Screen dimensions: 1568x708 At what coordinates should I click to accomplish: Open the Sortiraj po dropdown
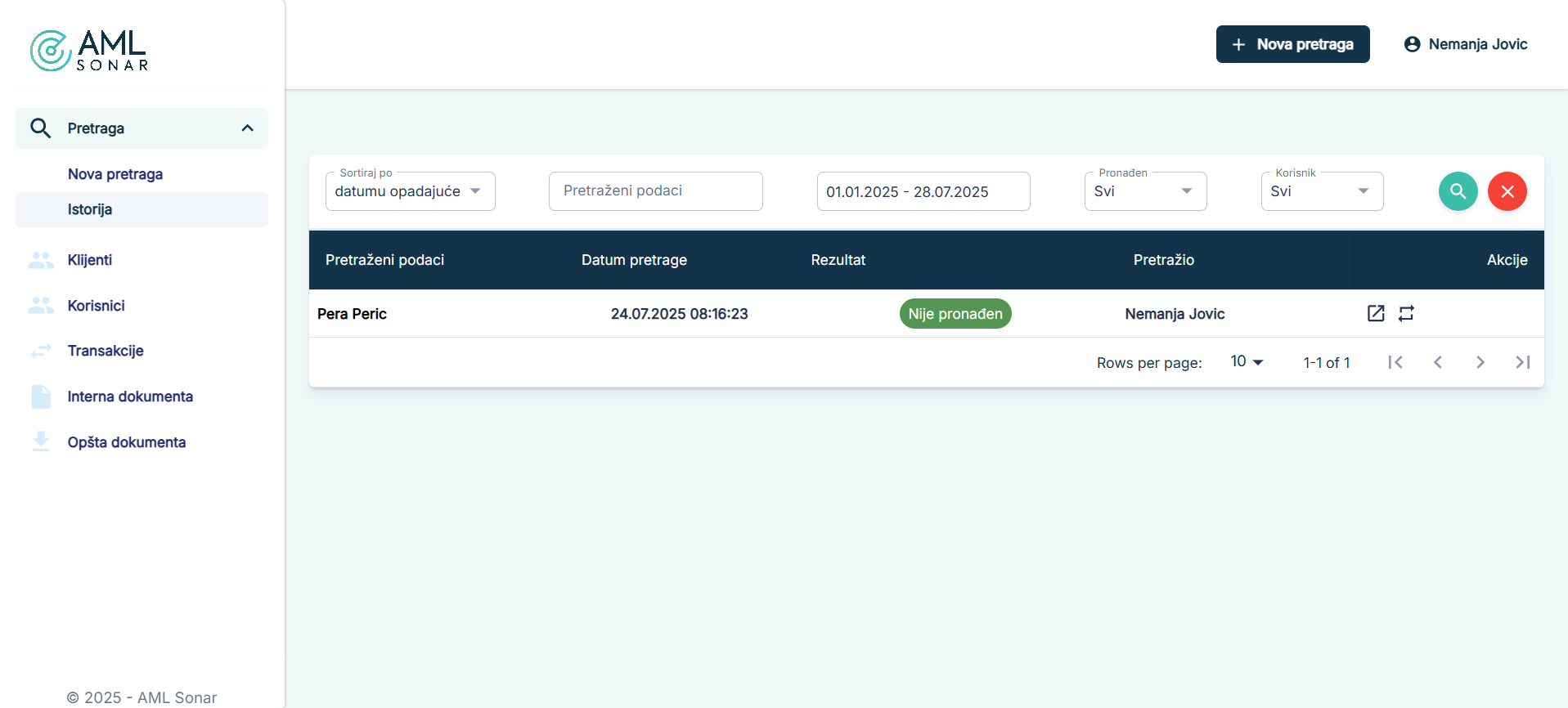[410, 191]
